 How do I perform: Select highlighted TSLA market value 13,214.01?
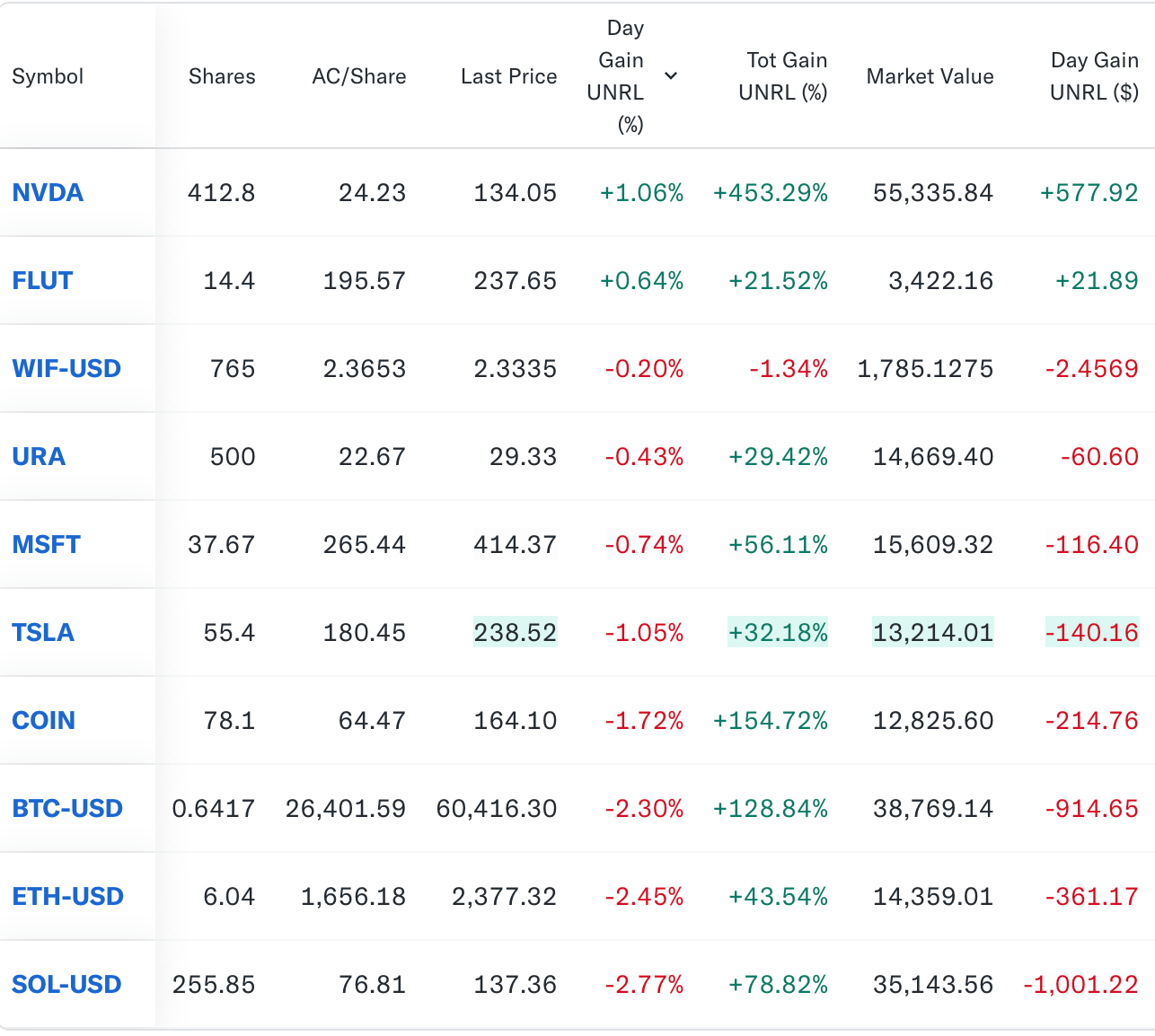(x=933, y=633)
